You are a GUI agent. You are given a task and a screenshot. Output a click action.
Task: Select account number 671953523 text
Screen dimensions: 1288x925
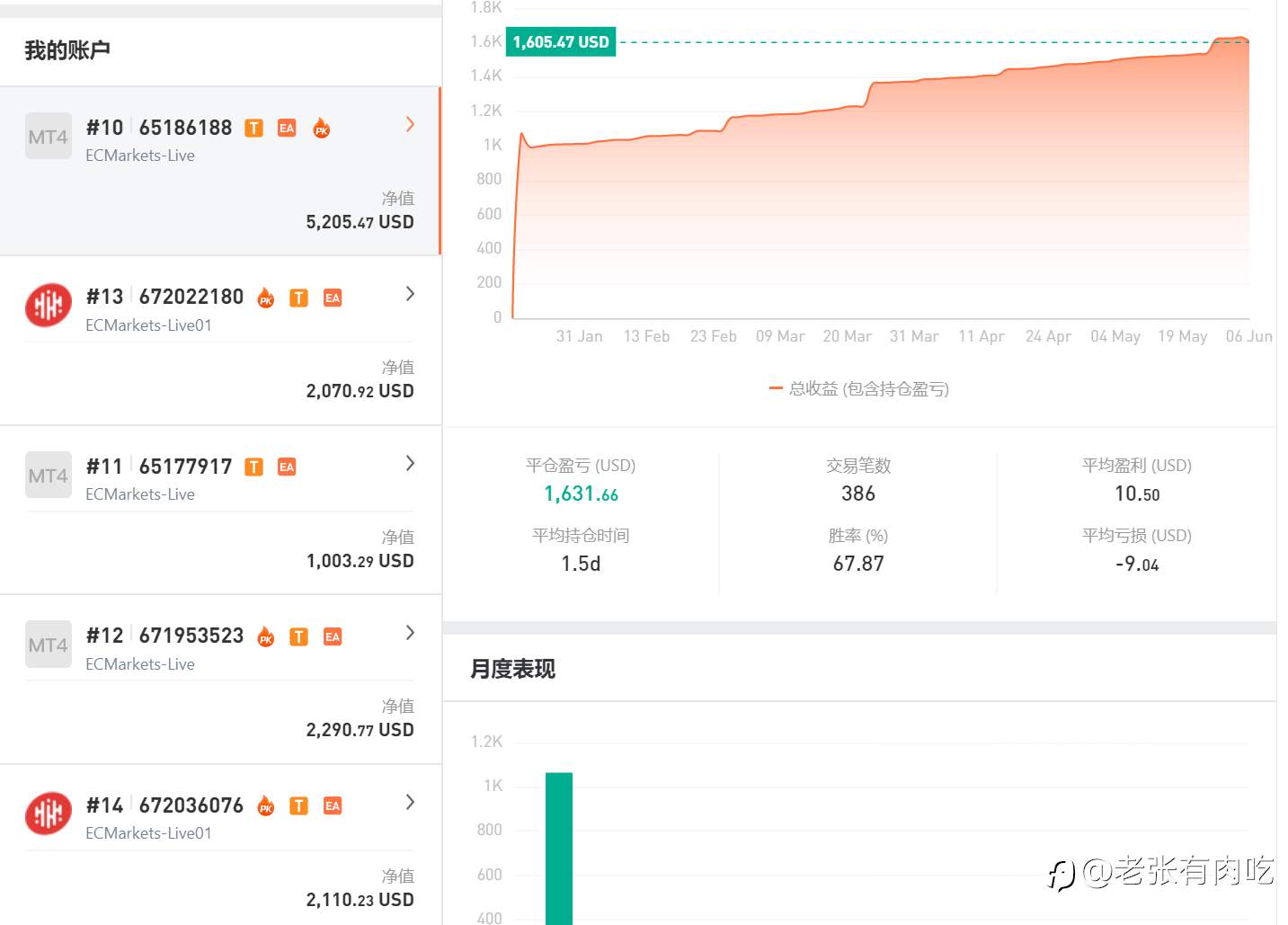[x=191, y=636]
